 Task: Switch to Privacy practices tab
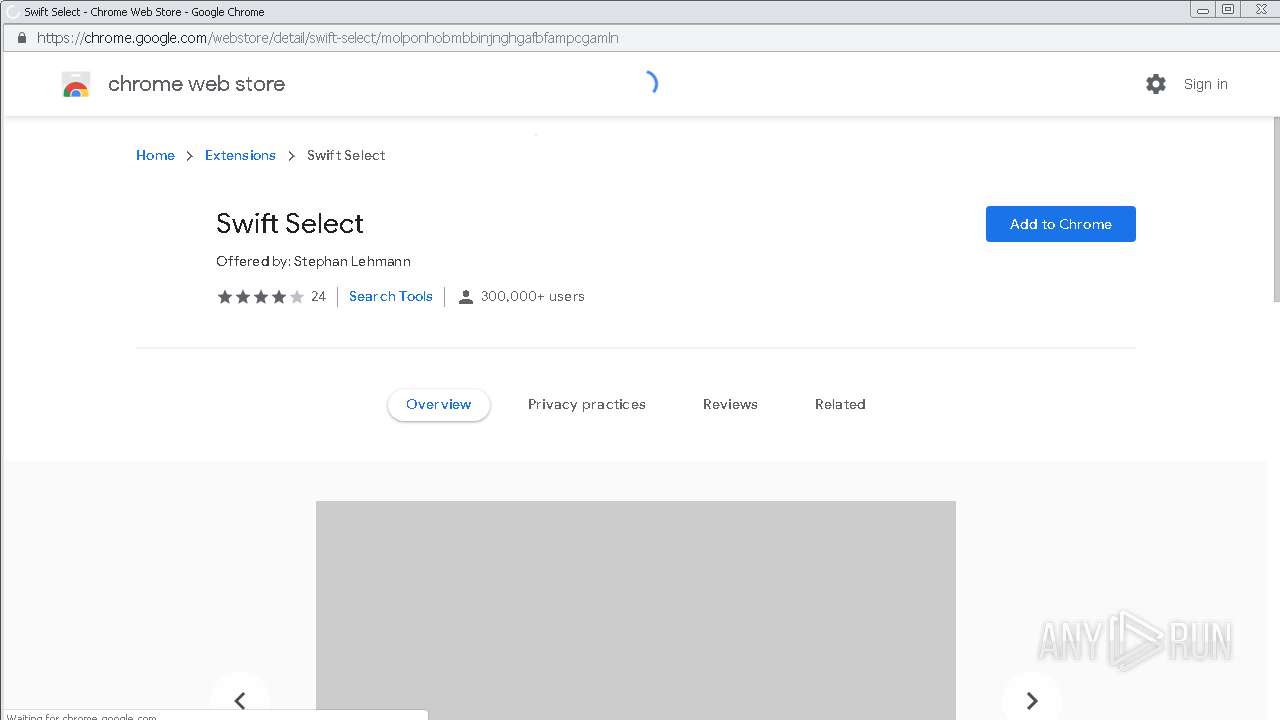(587, 404)
